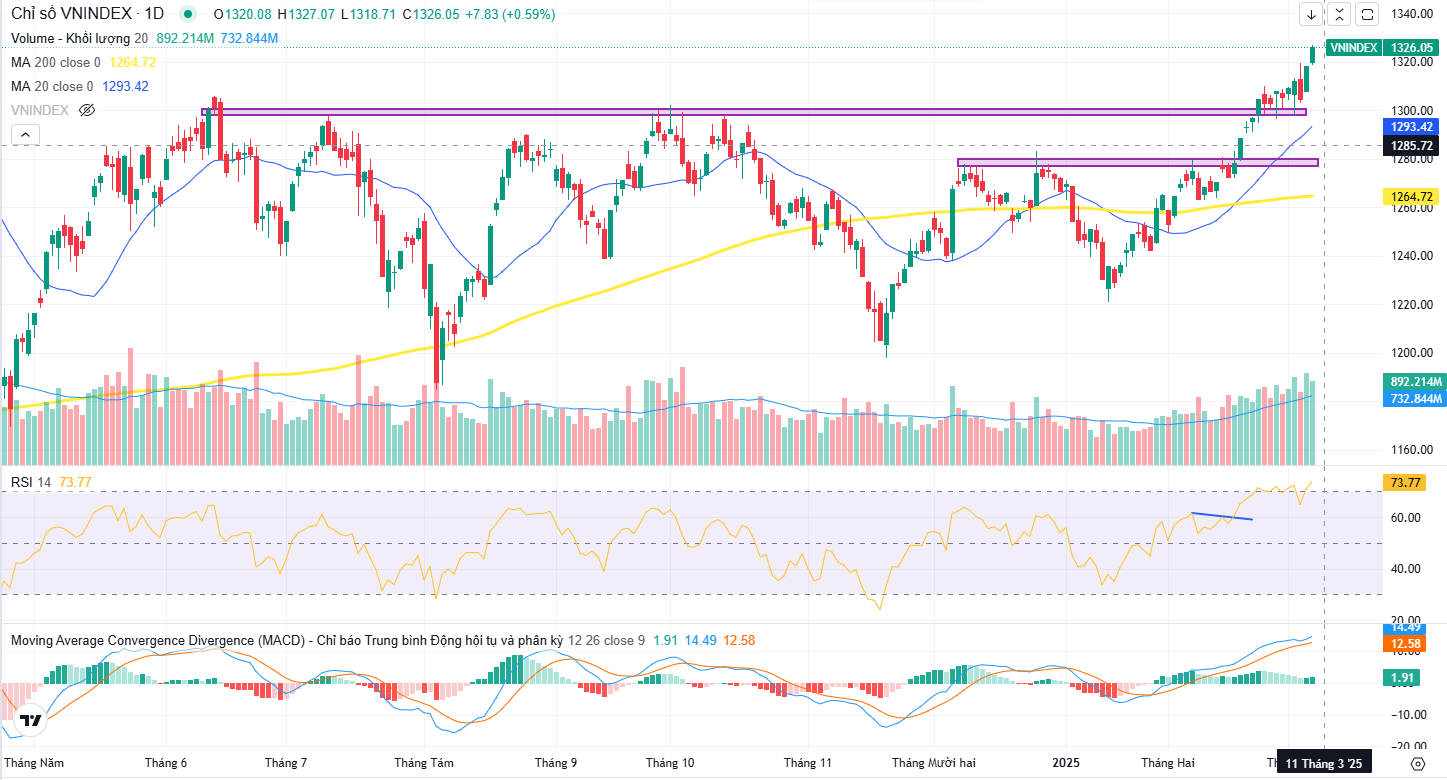Click the TradingView logo watermark icon
The image size is (1447, 780).
tap(30, 720)
